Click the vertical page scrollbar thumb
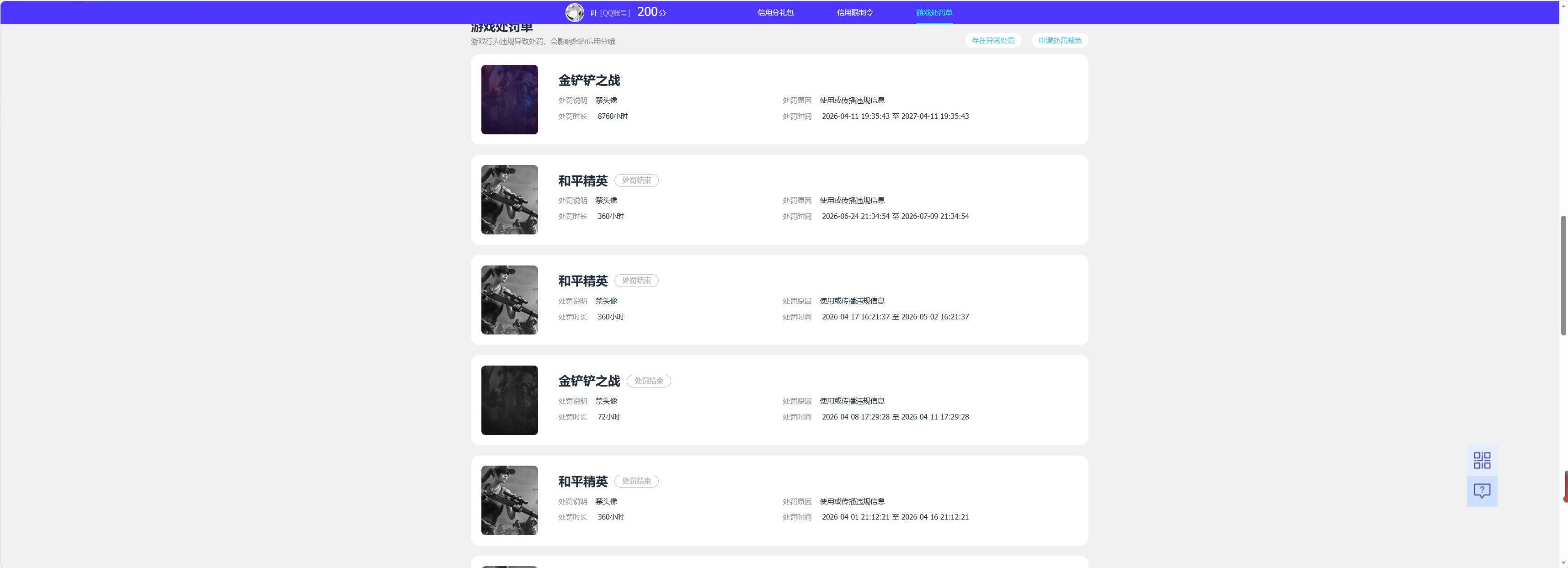 pyautogui.click(x=1563, y=275)
